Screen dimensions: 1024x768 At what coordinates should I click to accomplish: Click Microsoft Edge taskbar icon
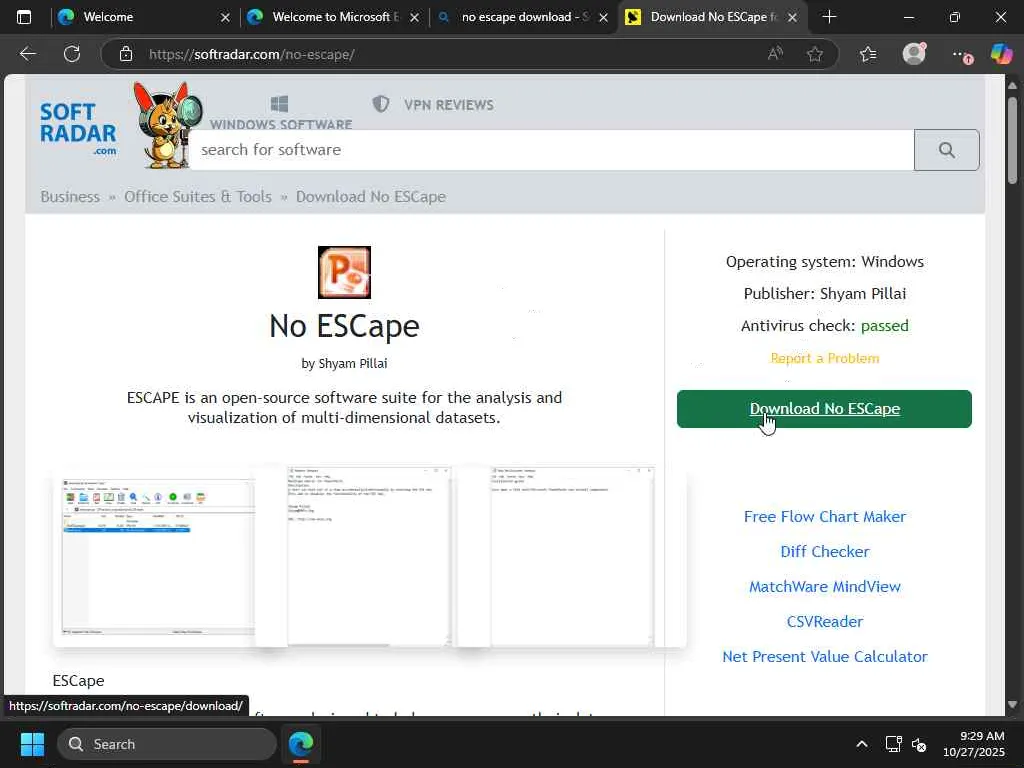click(301, 744)
